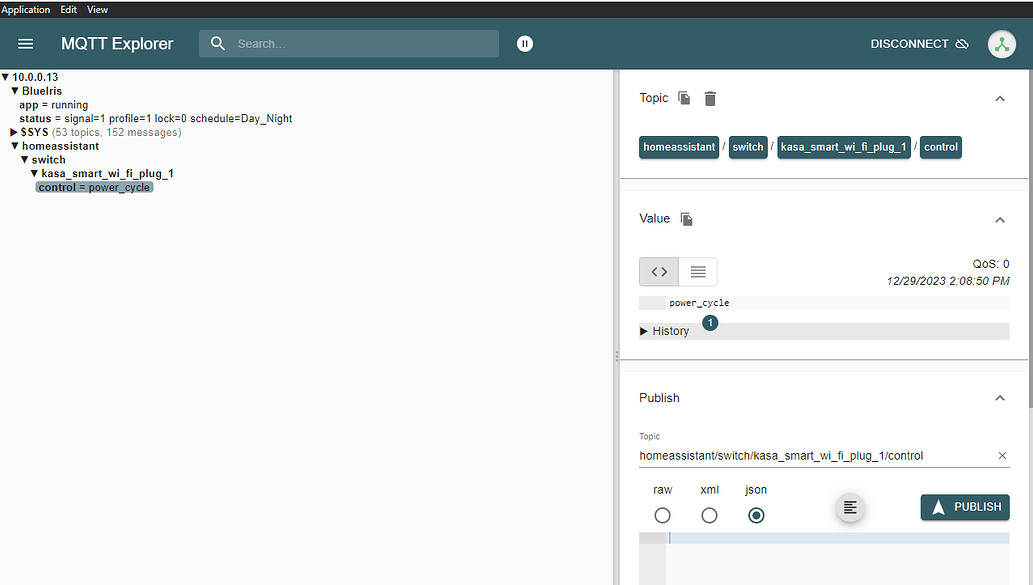Select the switch topic breadcrumb
The height and width of the screenshot is (585, 1033).
(x=748, y=147)
